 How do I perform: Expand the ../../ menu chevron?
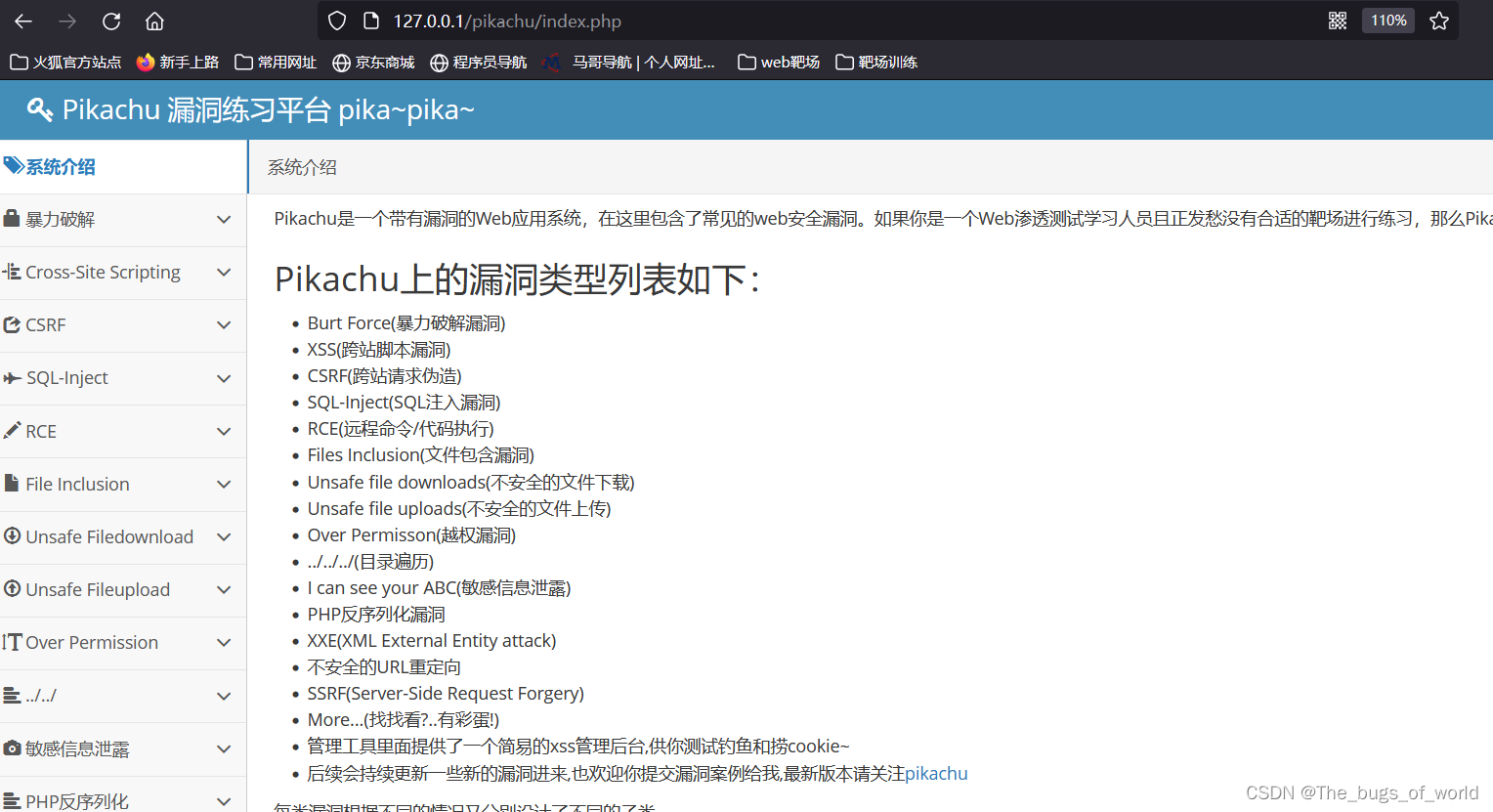(224, 696)
